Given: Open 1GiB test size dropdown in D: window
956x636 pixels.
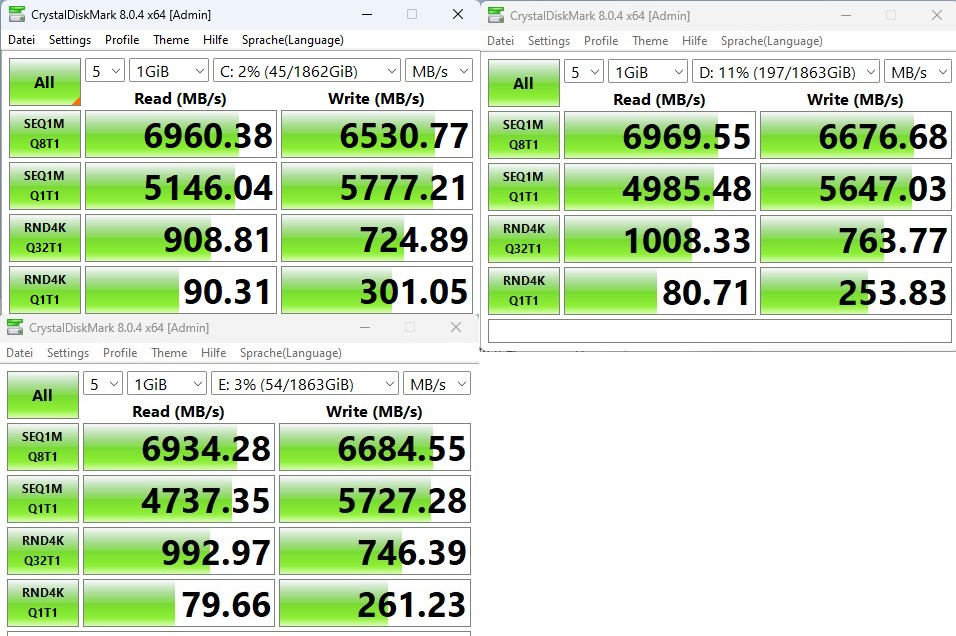Looking at the screenshot, I should (648, 72).
